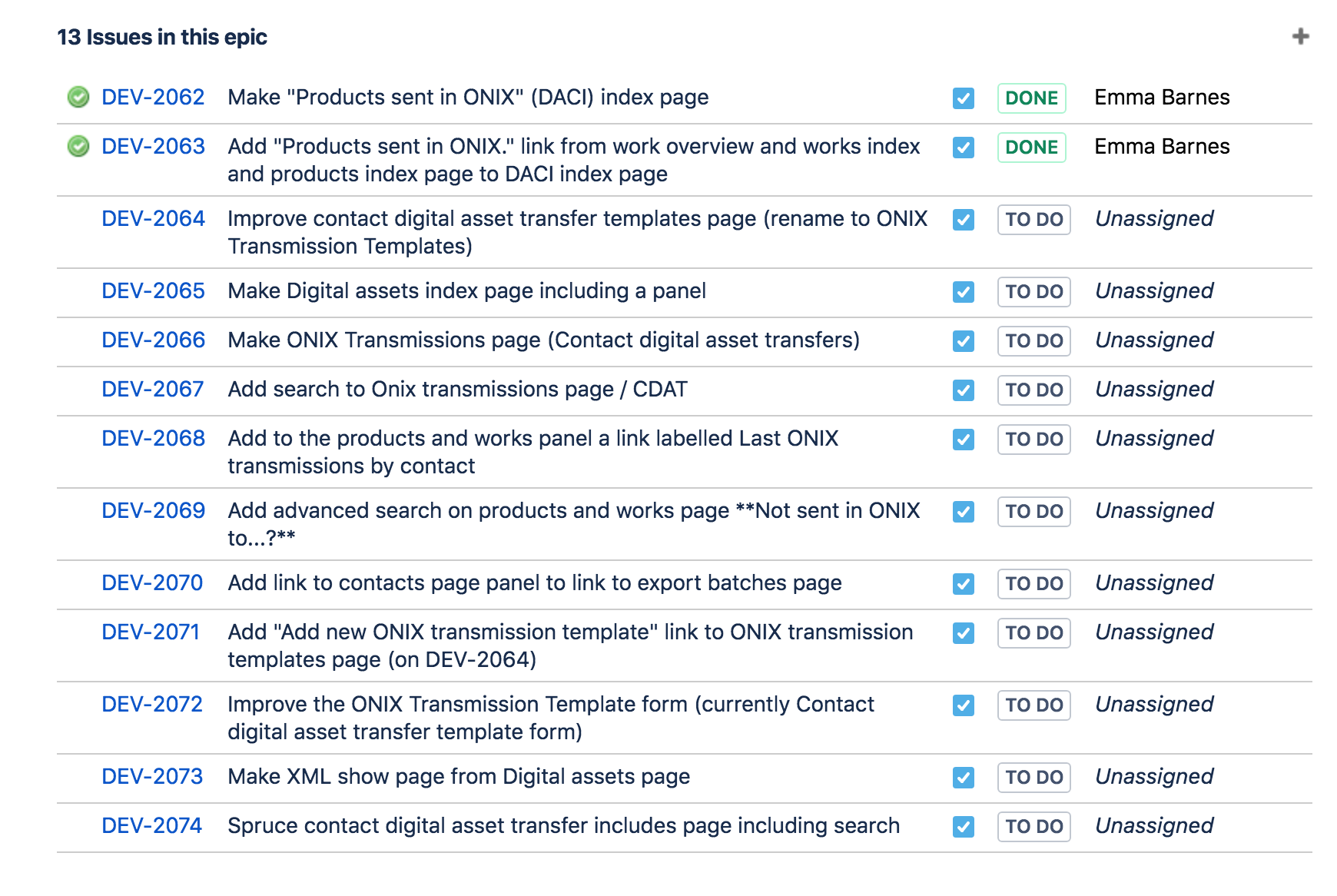Click green done checkmark icon for DEV-2062
The image size is (1337, 896).
pyautogui.click(x=78, y=98)
